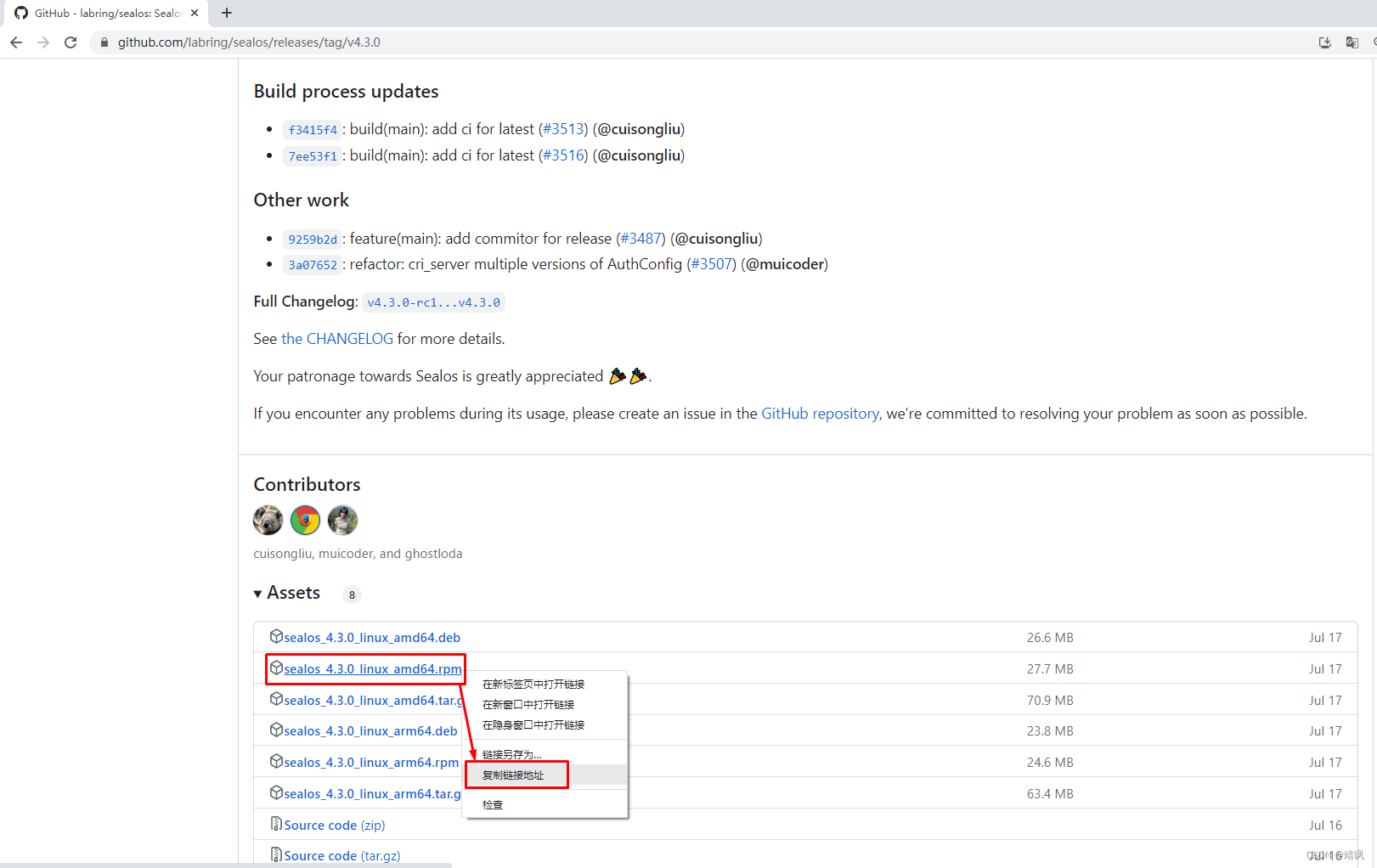Open commit f3415f4

coord(313,130)
